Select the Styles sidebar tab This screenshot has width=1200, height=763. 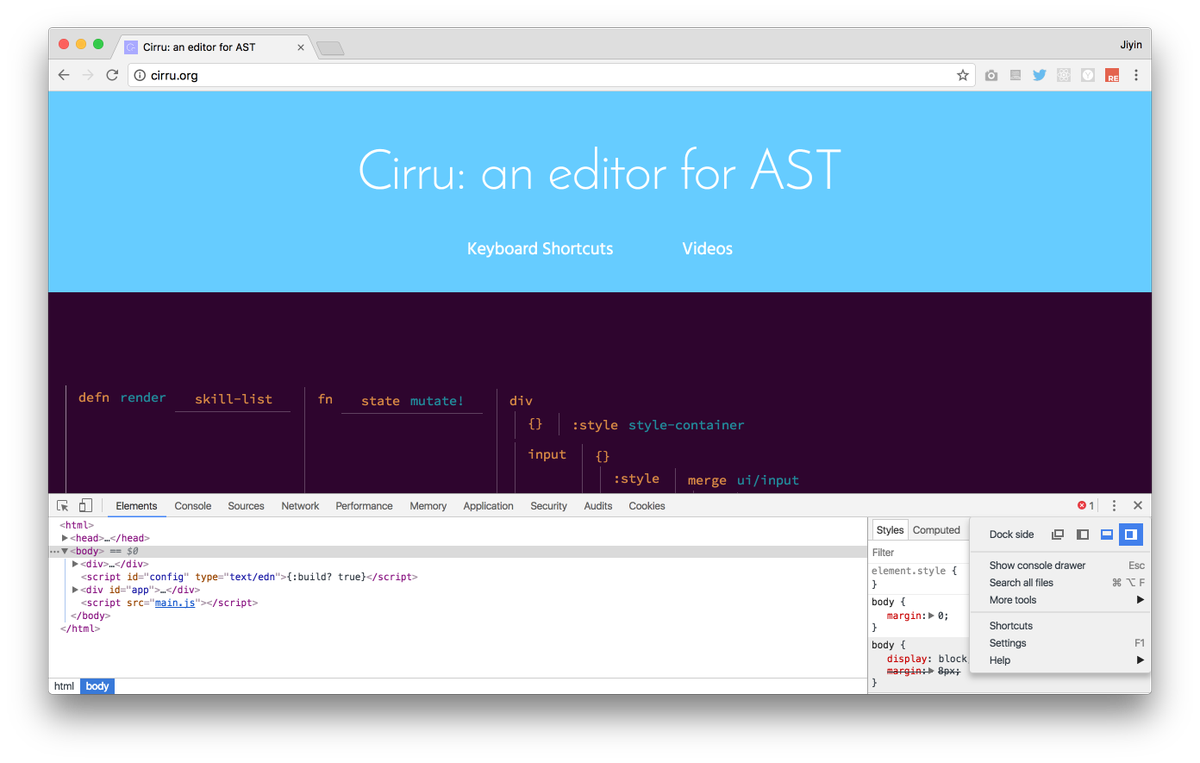click(890, 530)
